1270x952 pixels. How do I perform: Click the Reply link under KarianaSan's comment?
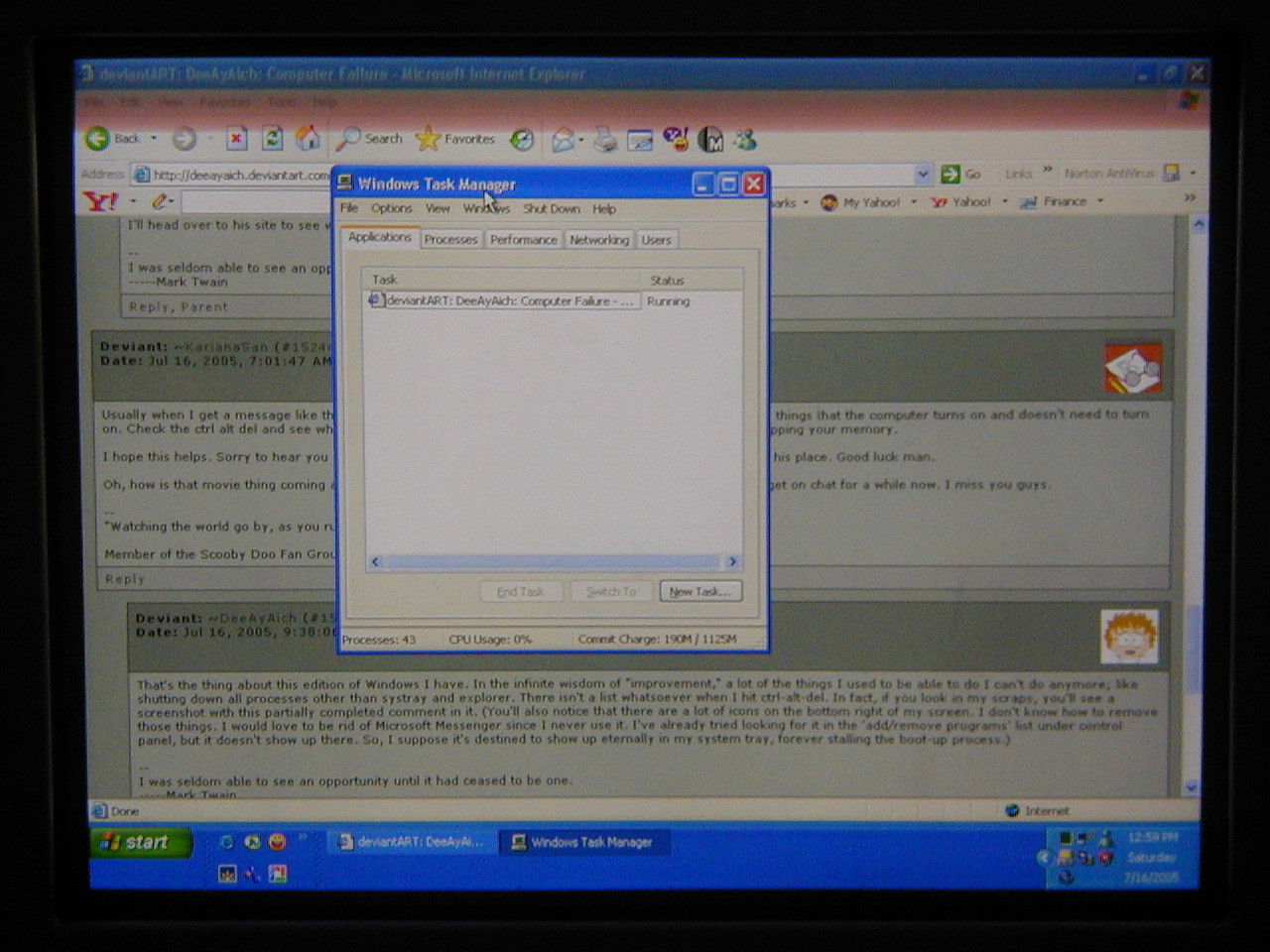pyautogui.click(x=125, y=579)
